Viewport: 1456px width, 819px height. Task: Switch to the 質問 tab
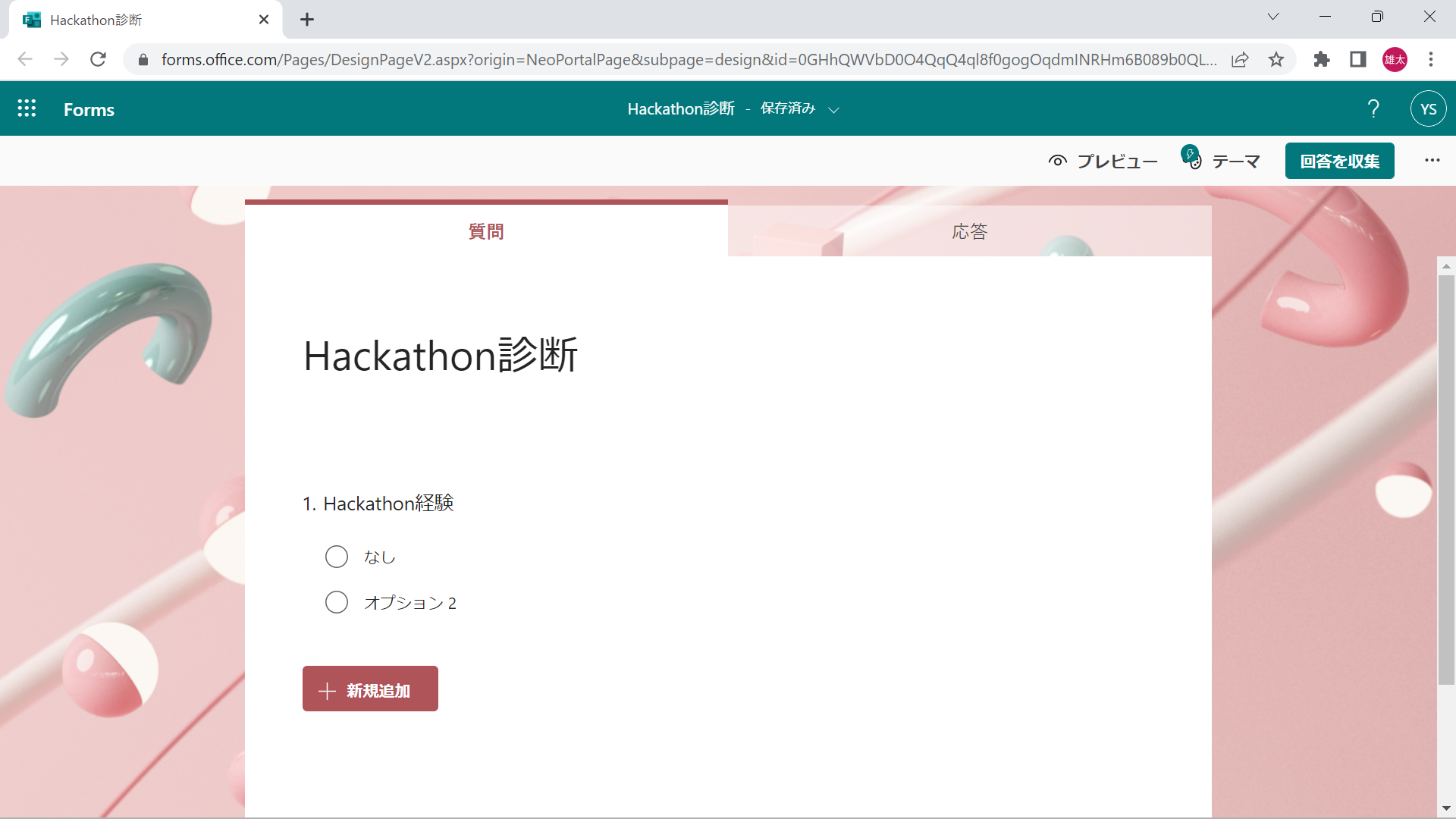click(486, 231)
